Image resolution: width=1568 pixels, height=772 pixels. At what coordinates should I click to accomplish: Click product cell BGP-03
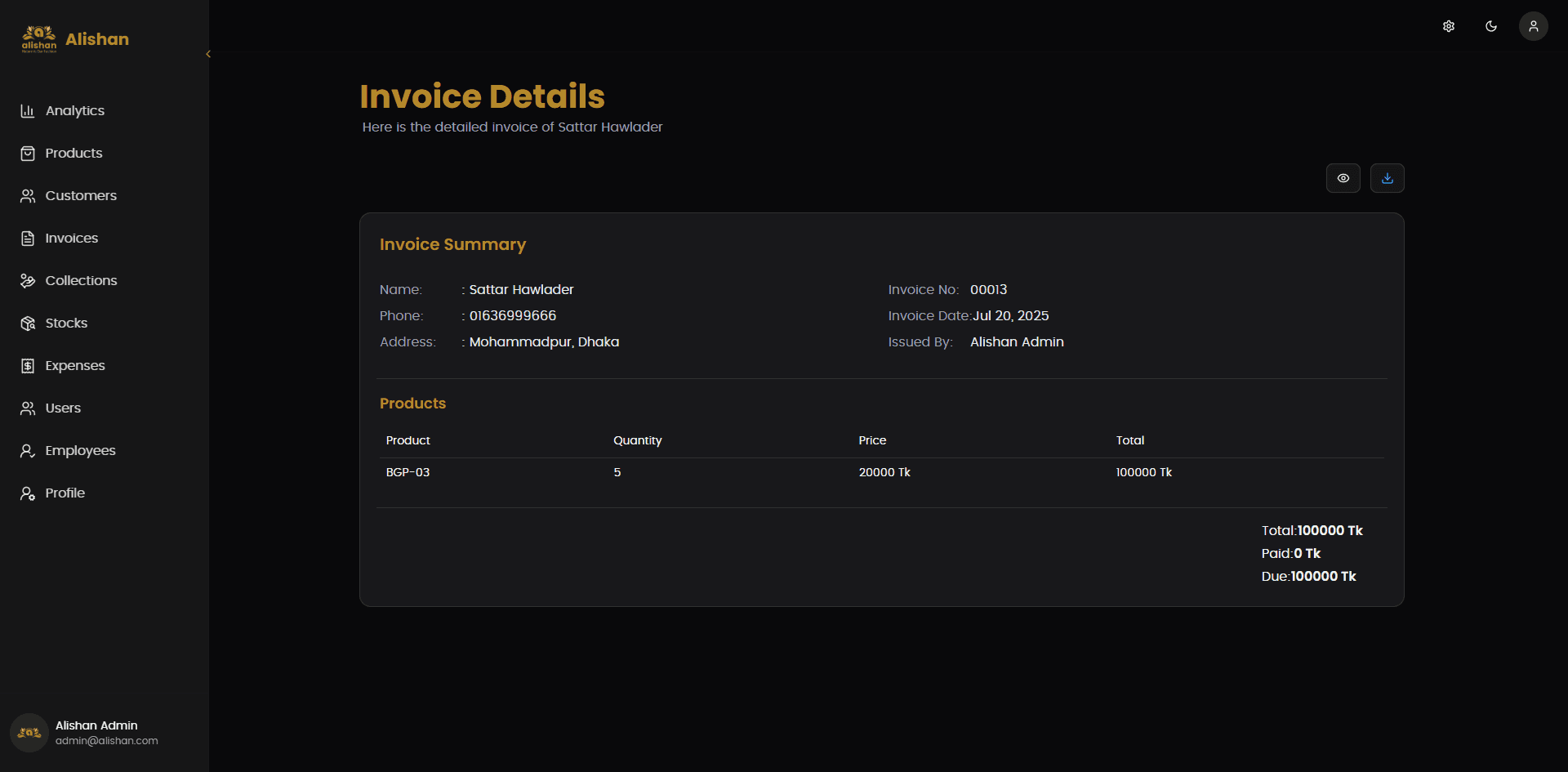[408, 472]
